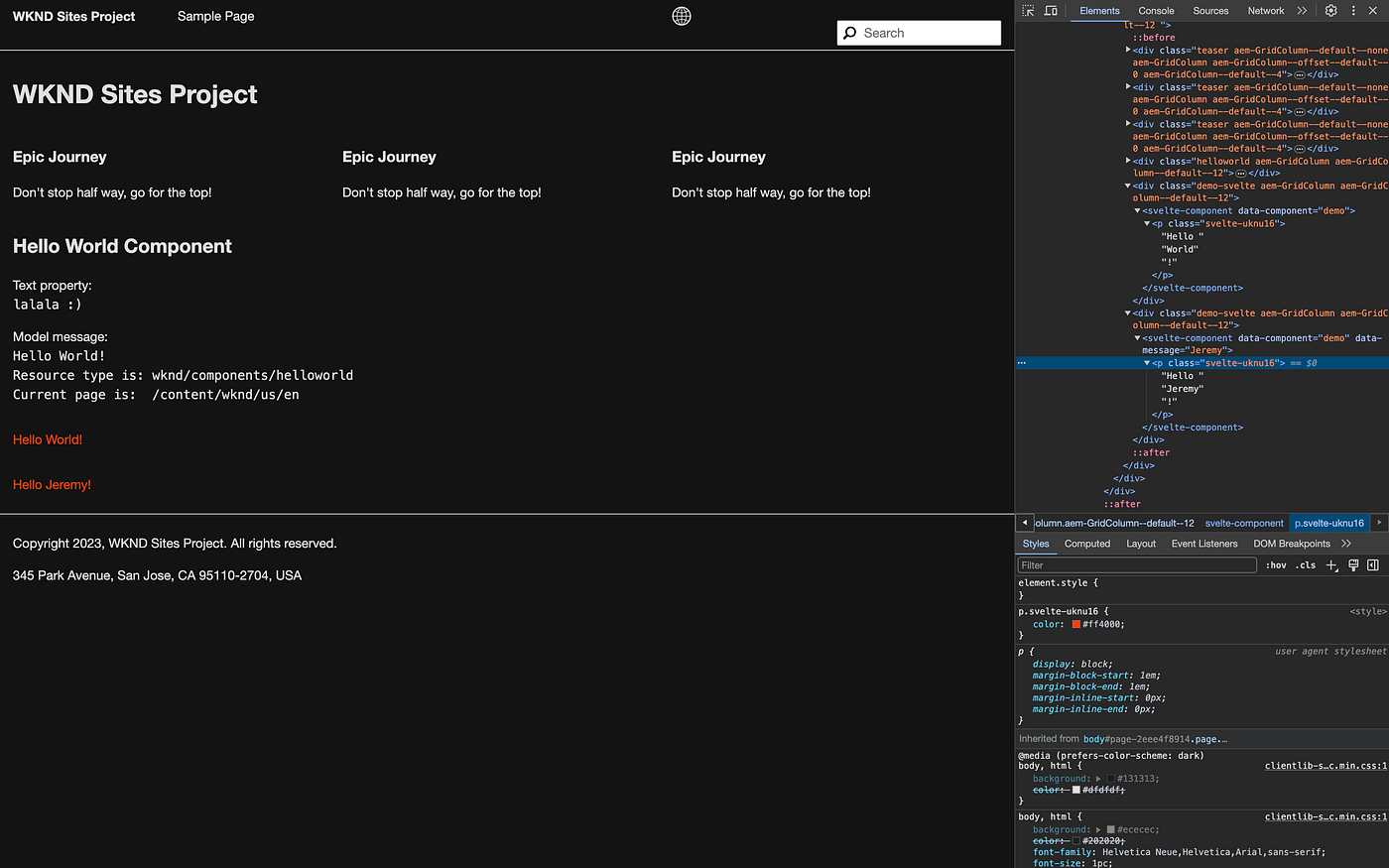Collapse the selected p.svelte-uknu16 node

pos(1148,363)
